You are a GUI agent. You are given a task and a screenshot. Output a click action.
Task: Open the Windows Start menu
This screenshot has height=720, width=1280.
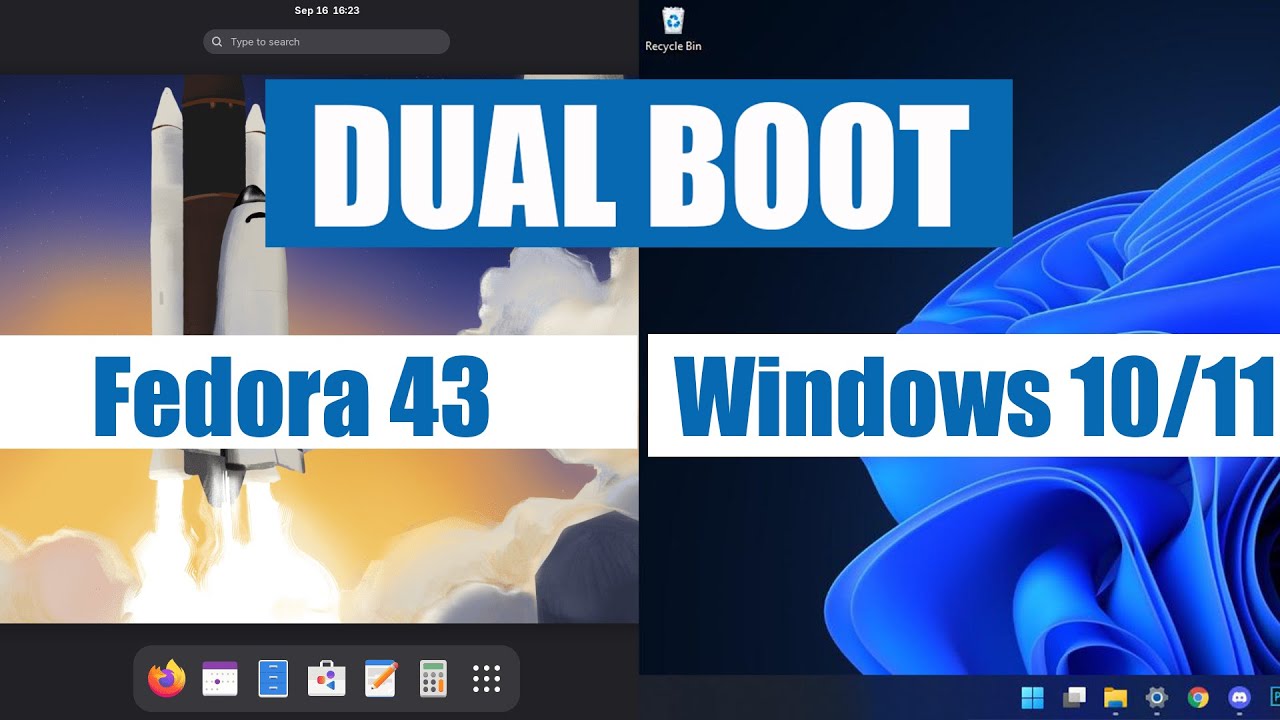1032,697
